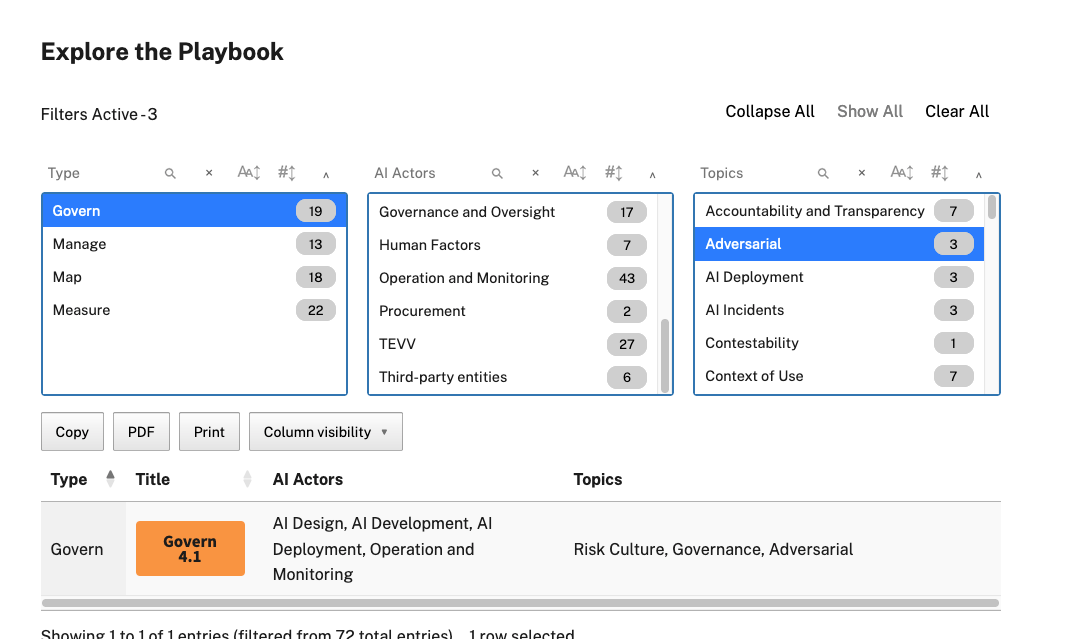Click the AI Actors column header
Image resolution: width=1074 pixels, height=639 pixels.
point(308,479)
